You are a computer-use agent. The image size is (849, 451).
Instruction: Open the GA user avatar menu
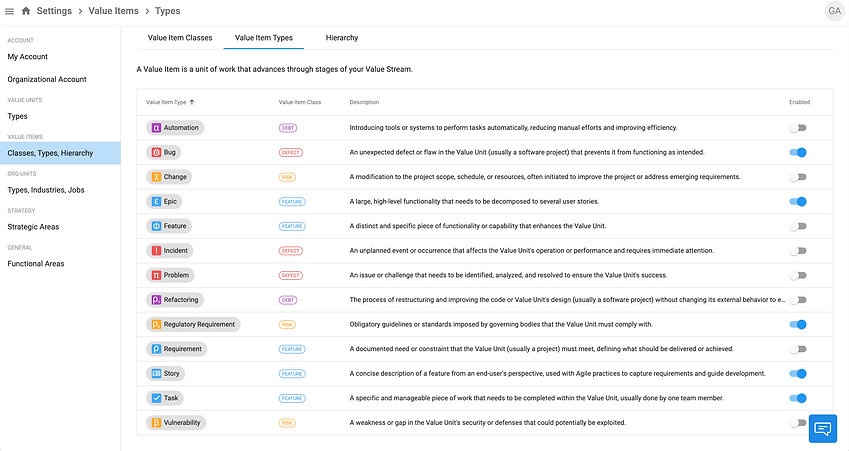[834, 11]
